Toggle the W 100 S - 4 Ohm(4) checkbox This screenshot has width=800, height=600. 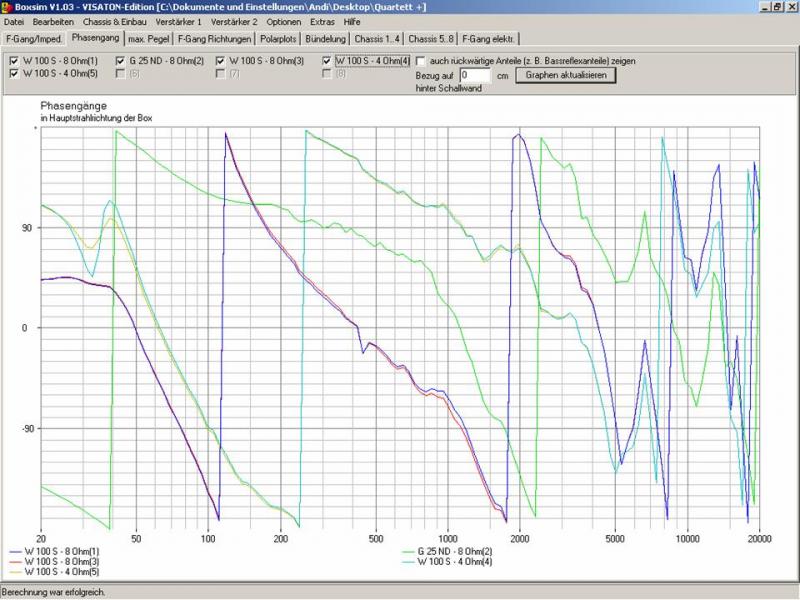[x=328, y=61]
